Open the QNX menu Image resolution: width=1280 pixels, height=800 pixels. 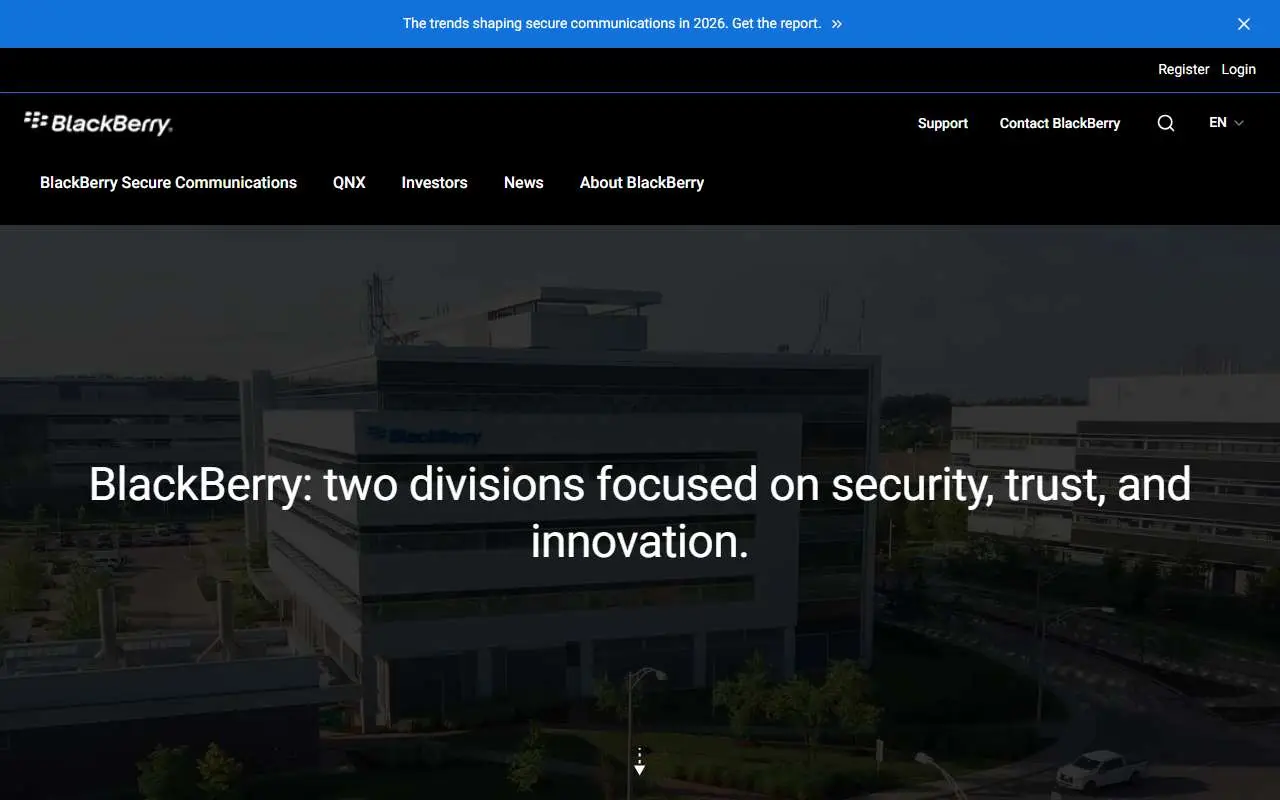(349, 183)
